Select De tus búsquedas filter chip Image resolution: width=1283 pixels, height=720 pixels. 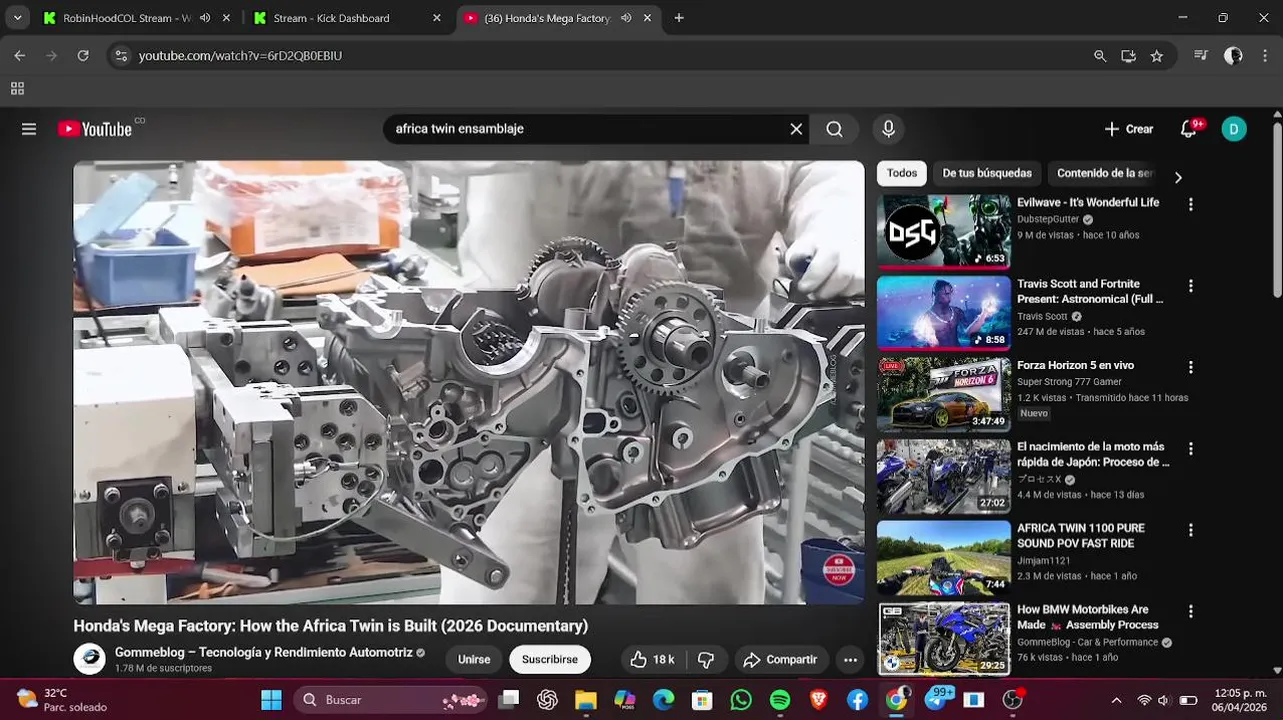[987, 173]
